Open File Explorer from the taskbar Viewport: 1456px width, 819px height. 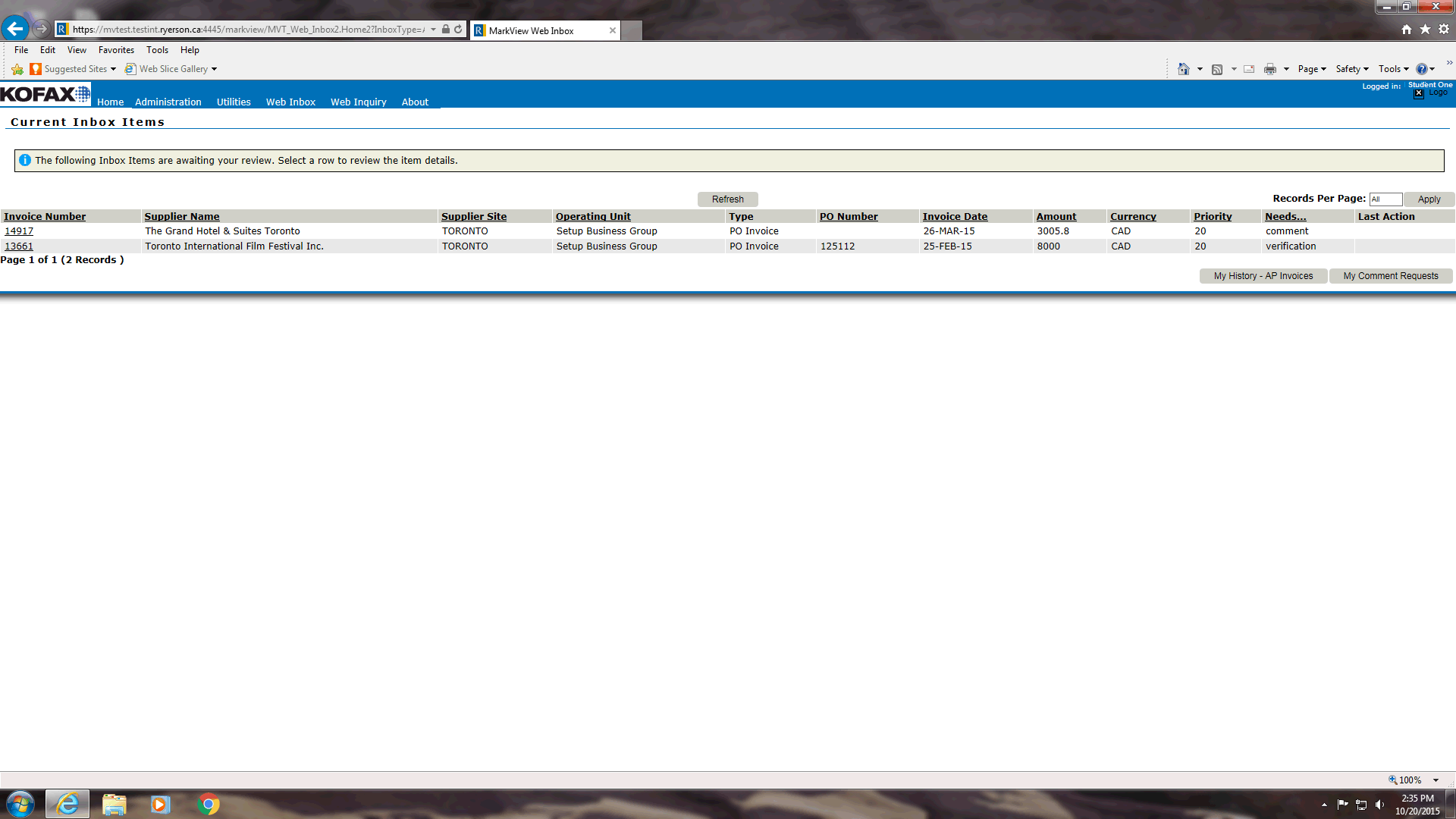(x=114, y=804)
